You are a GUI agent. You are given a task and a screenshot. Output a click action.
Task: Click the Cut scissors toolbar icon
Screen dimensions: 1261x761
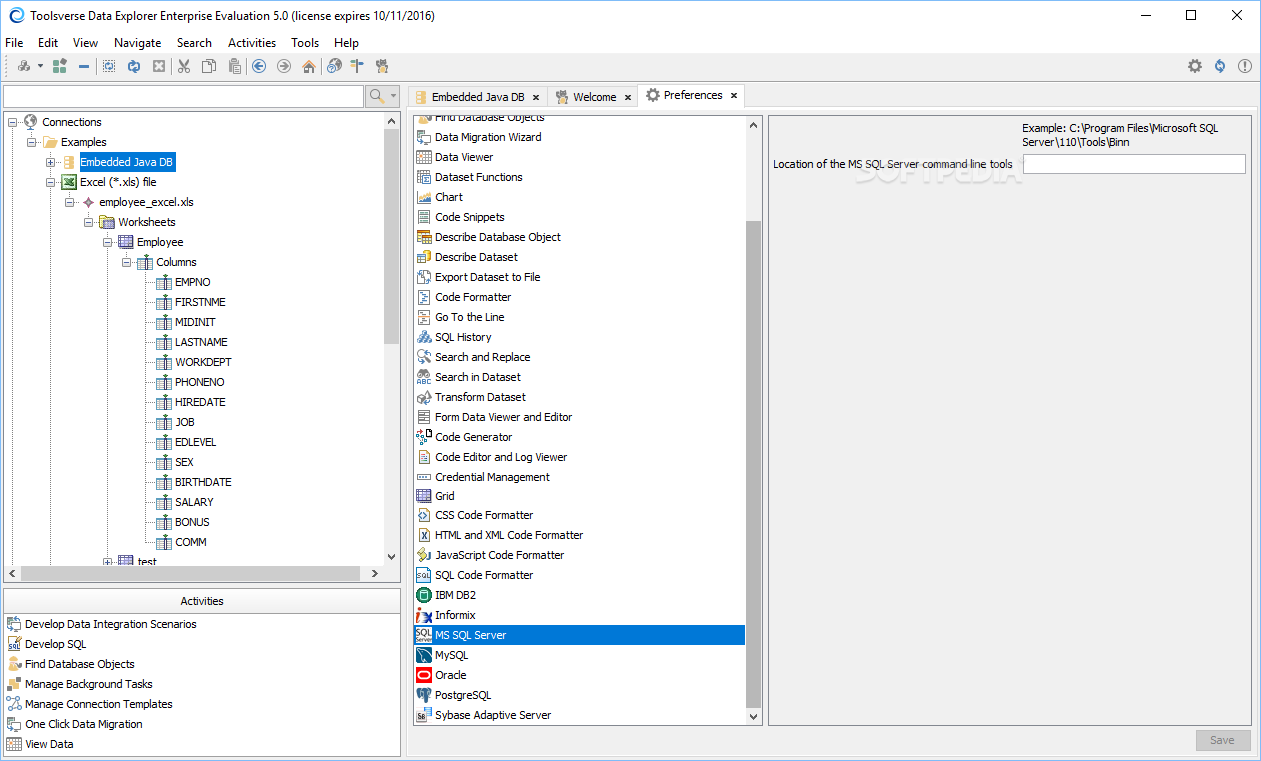(184, 66)
